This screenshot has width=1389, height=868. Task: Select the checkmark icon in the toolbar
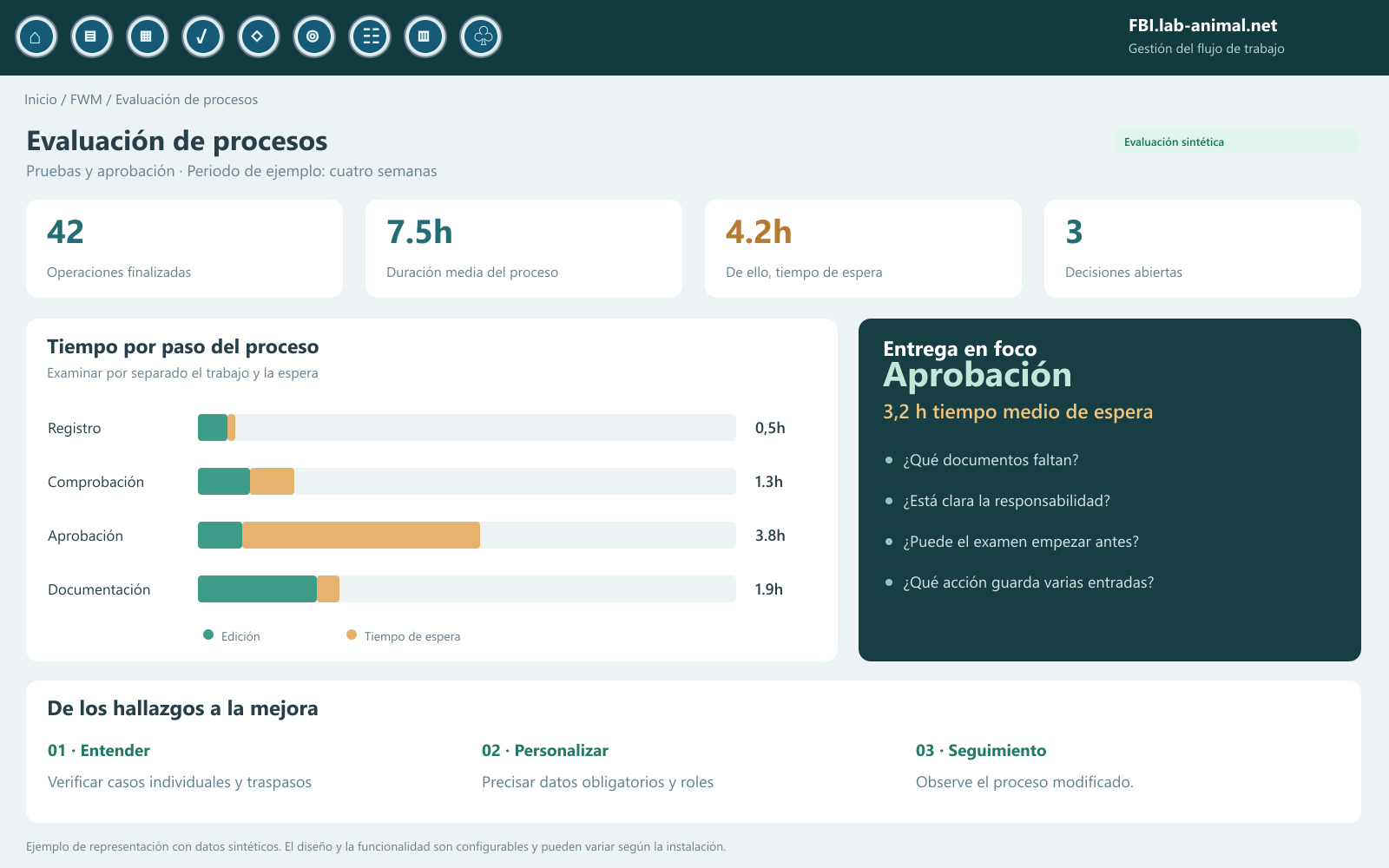tap(202, 37)
